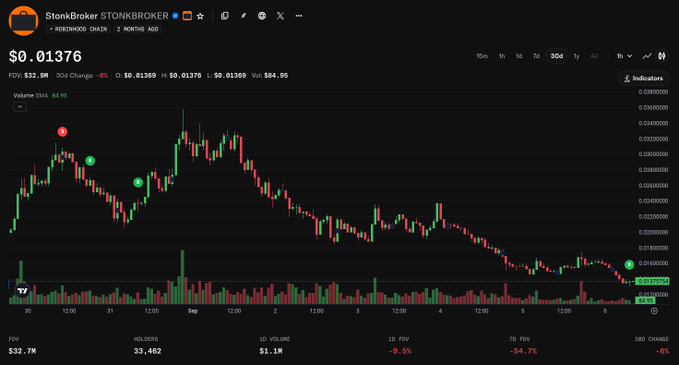
Task: Click the O: $0.01369 open value
Action: coord(136,75)
